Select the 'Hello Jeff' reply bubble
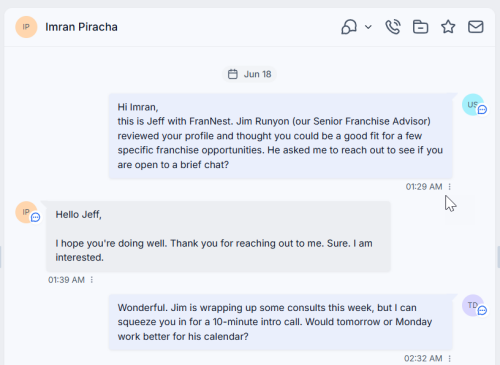The width and height of the screenshot is (500, 365). tap(218, 236)
